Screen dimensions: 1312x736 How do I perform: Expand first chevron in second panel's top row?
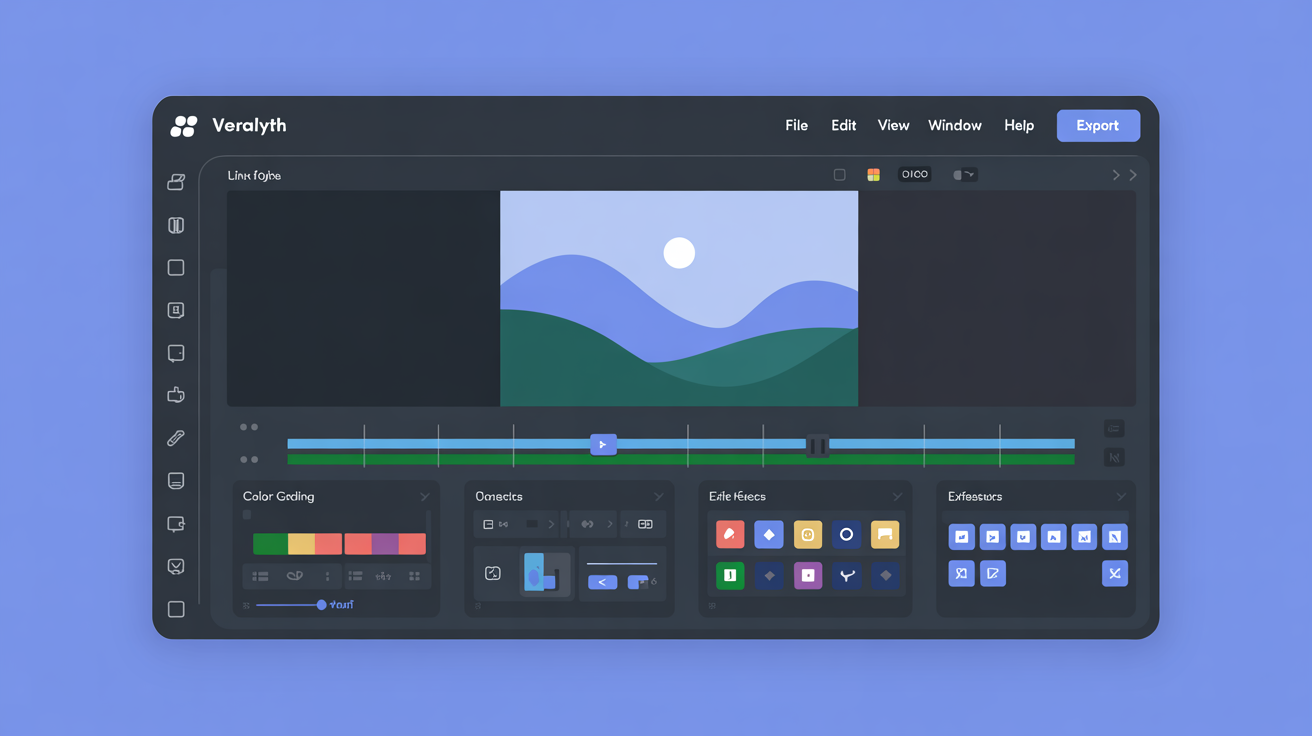(551, 524)
